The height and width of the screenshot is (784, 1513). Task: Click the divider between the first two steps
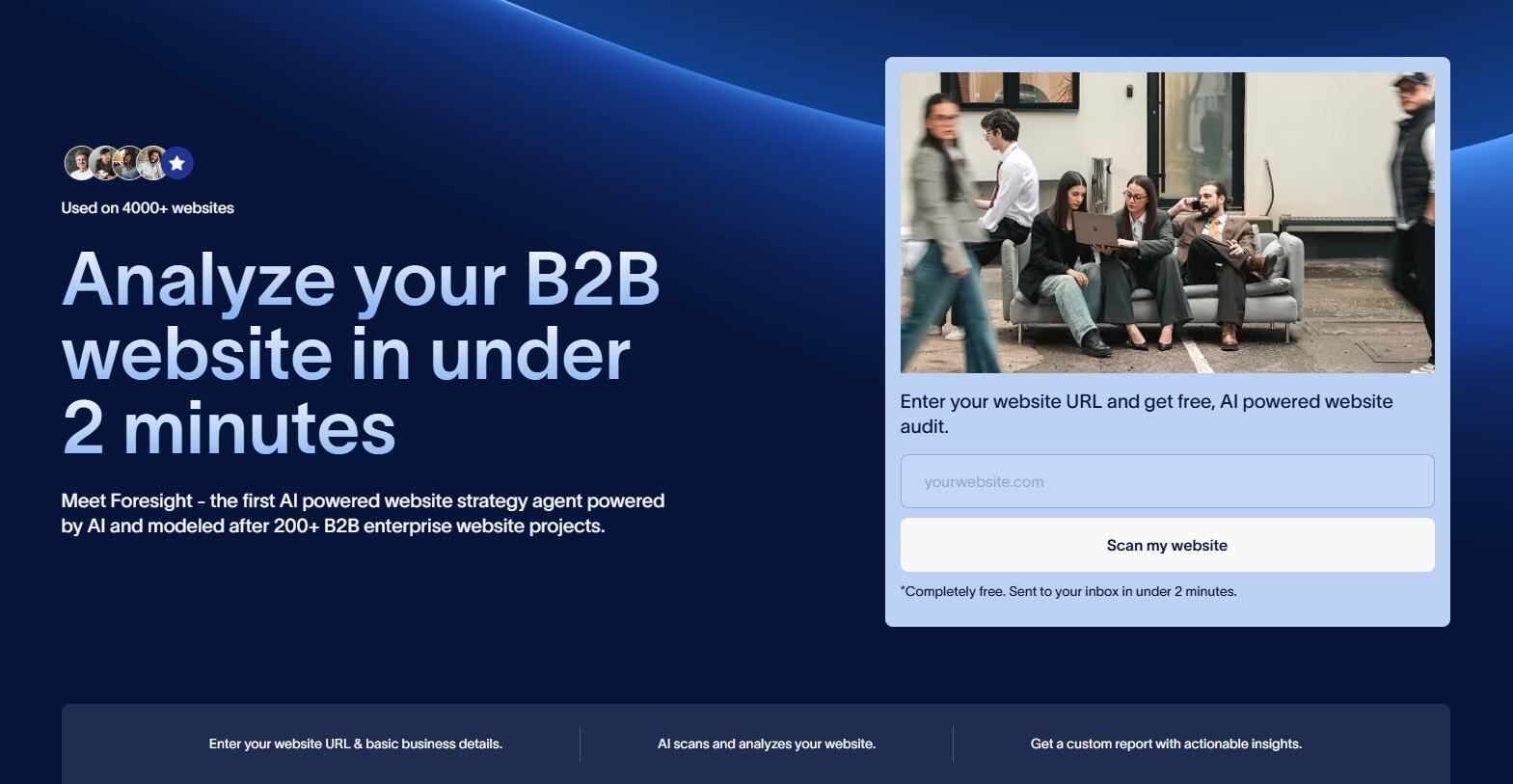(x=580, y=744)
